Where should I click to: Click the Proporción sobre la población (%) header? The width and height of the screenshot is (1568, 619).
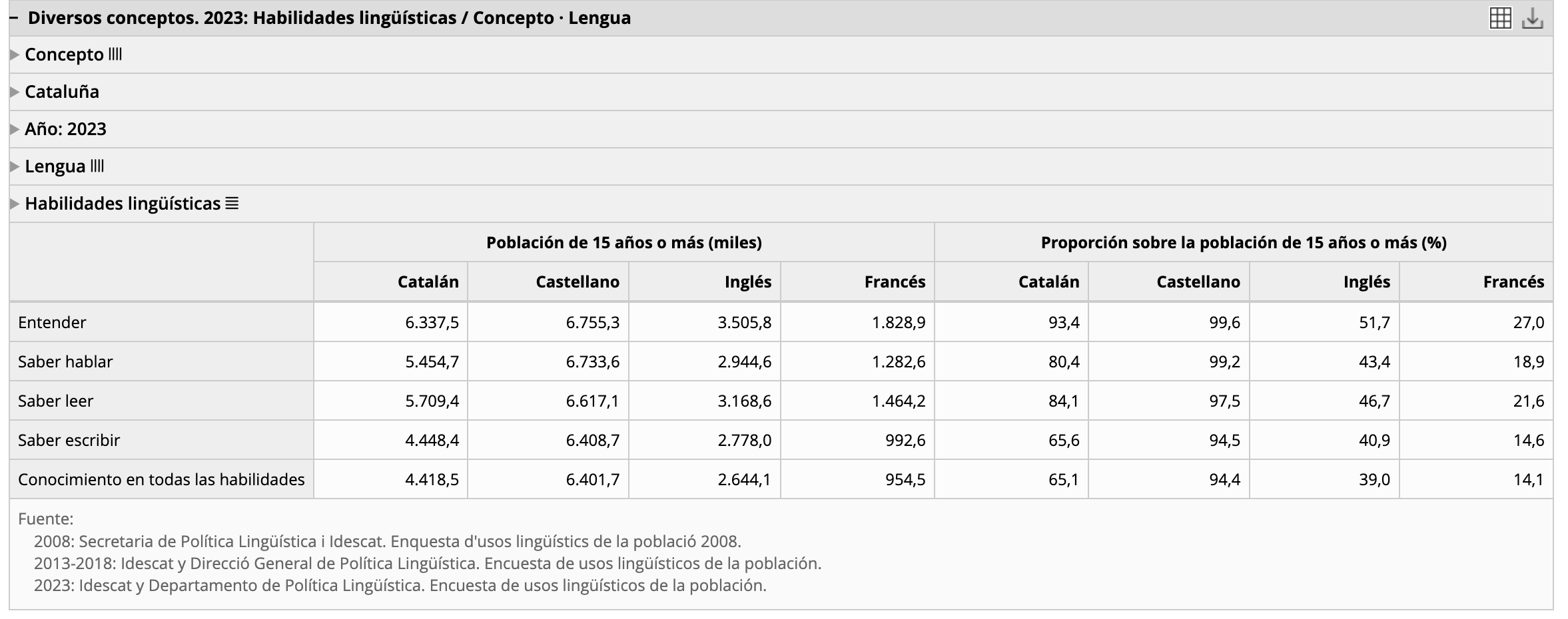(1243, 242)
